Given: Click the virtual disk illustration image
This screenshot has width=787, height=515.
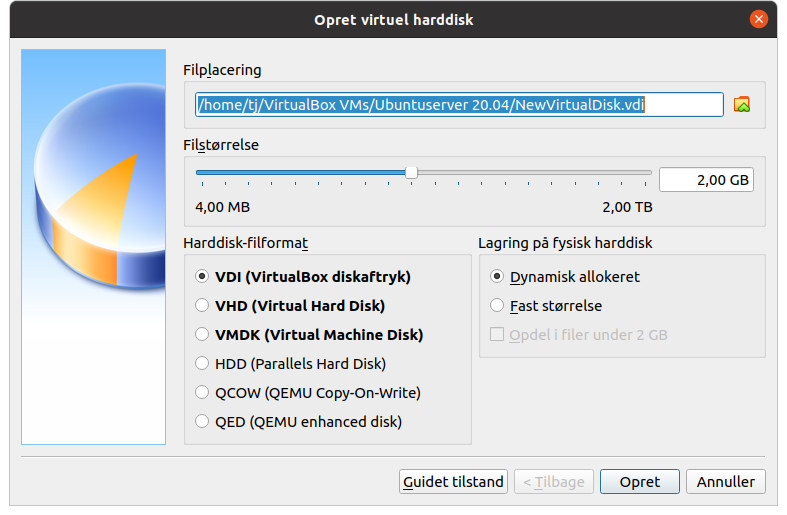Looking at the screenshot, I should coord(93,247).
